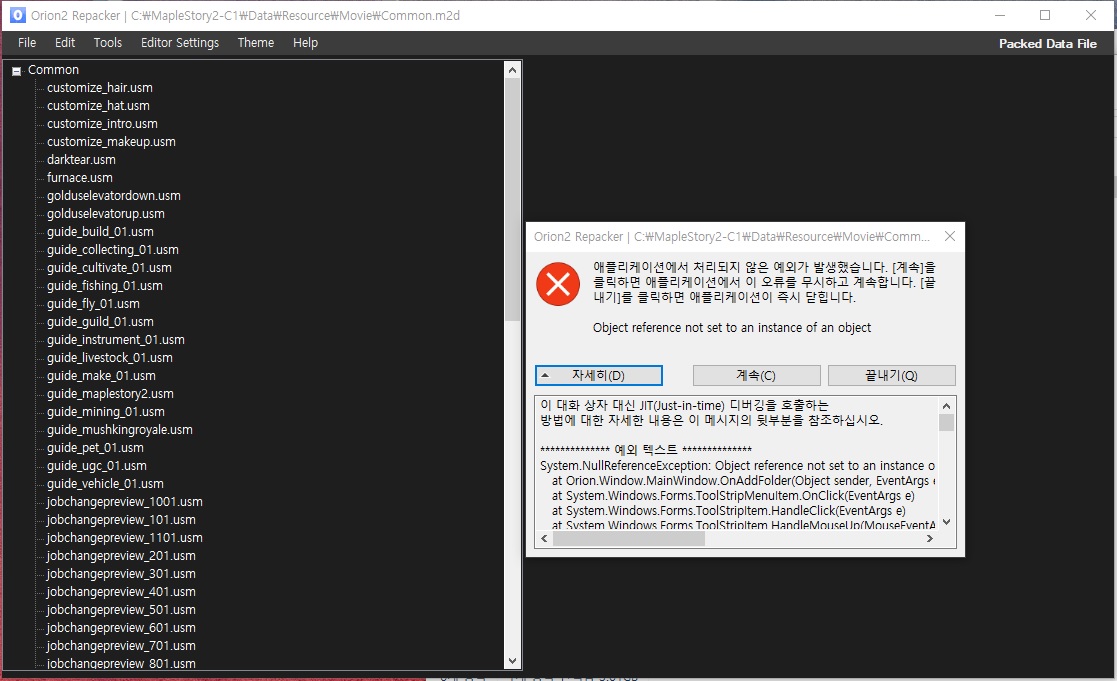Select golduselevatordown.usm file
1117x681 pixels.
pyautogui.click(x=114, y=195)
